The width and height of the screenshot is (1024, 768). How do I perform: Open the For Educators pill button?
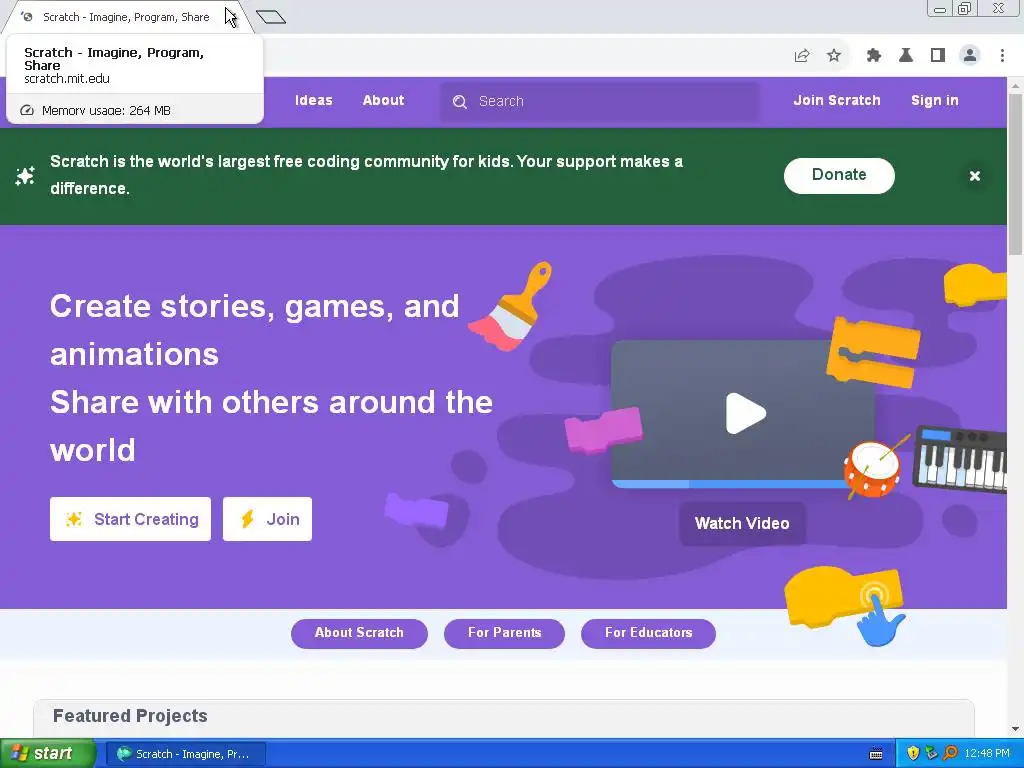tap(648, 633)
